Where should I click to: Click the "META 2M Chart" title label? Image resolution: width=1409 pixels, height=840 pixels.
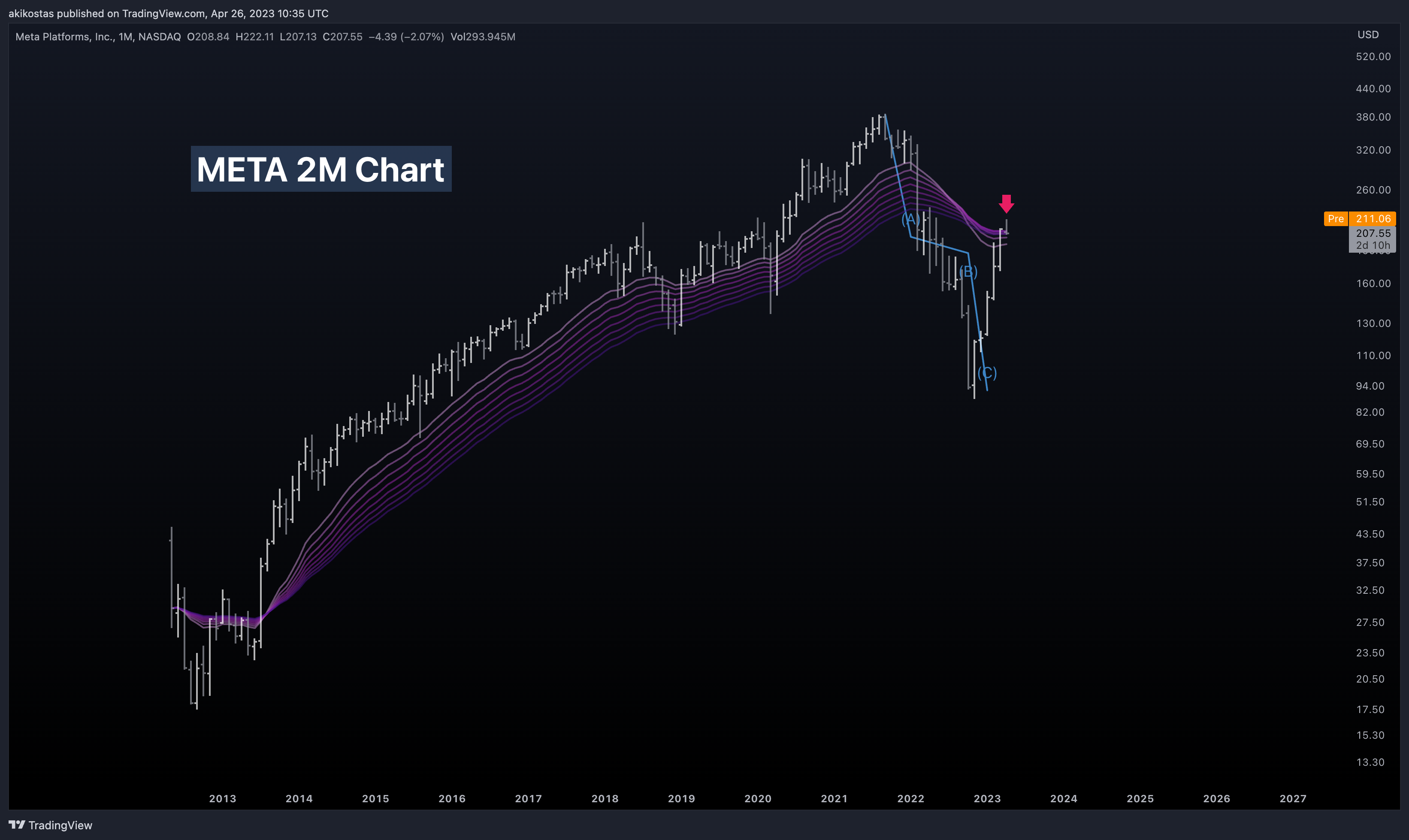(321, 169)
